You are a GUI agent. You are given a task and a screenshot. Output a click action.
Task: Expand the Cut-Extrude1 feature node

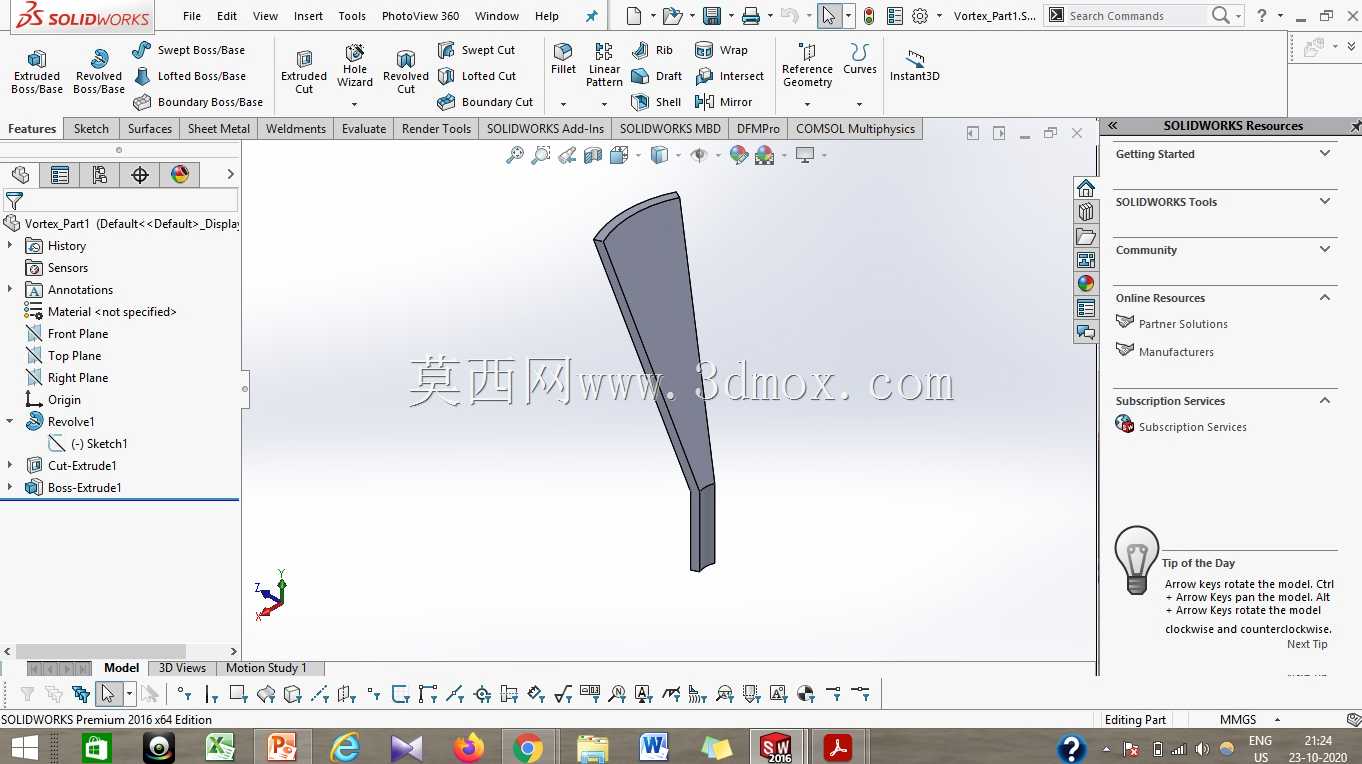10,466
